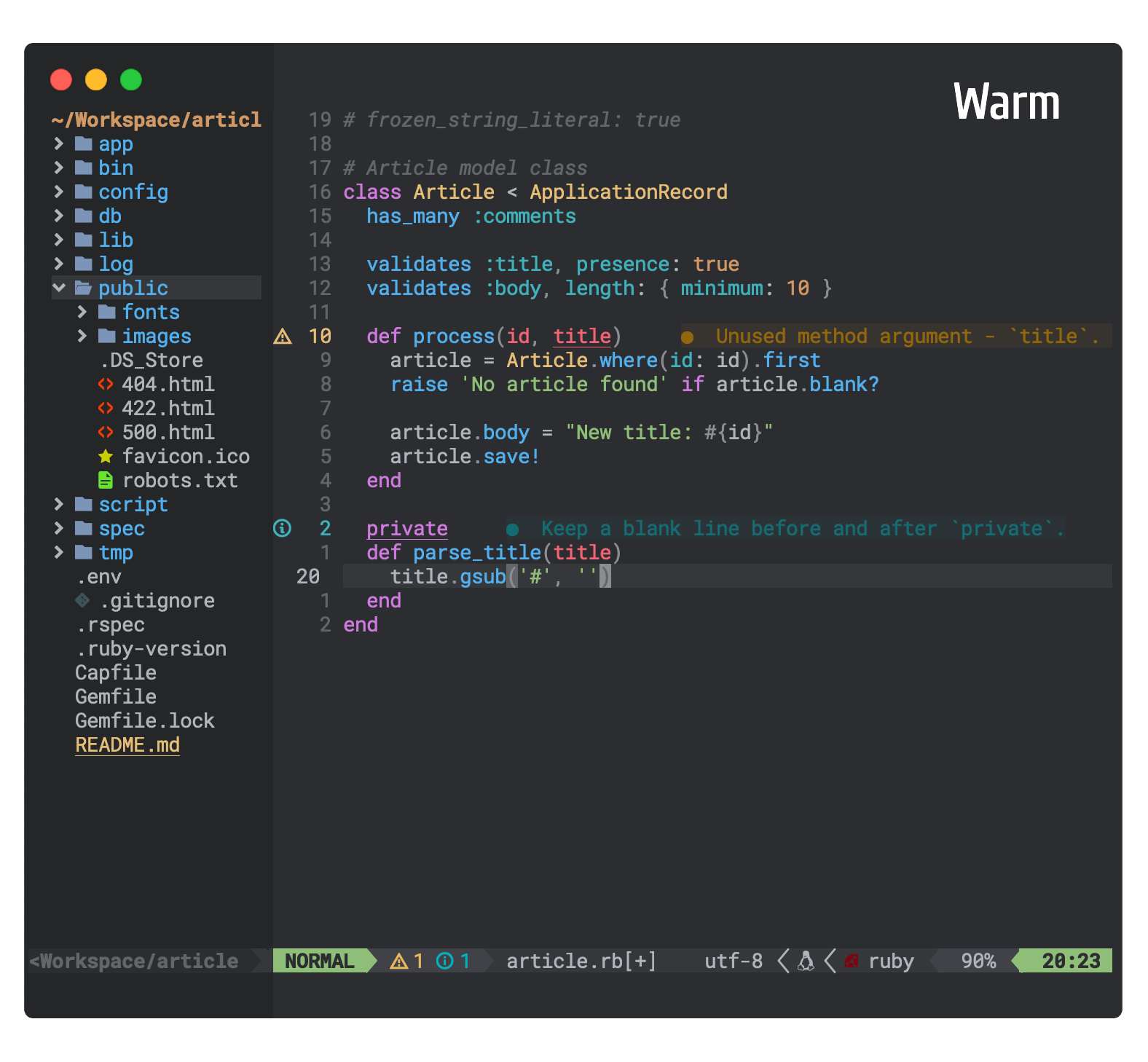Click the 'Unused method argument' diagnostic message
The image size is (1148, 1062).
908,336
